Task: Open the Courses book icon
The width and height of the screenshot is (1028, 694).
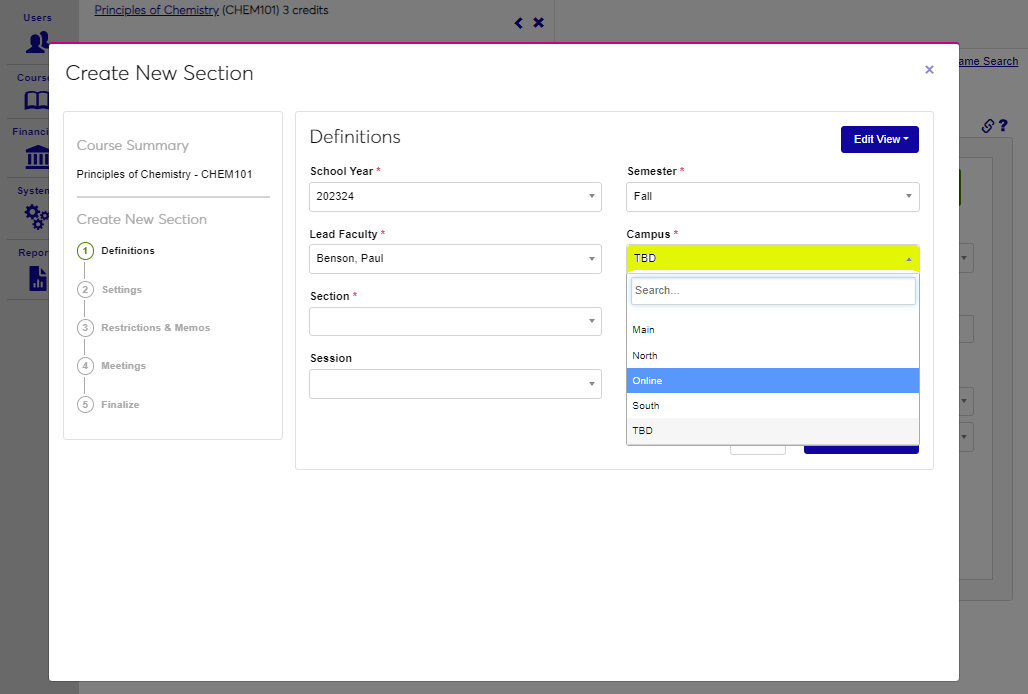Action: (x=37, y=100)
